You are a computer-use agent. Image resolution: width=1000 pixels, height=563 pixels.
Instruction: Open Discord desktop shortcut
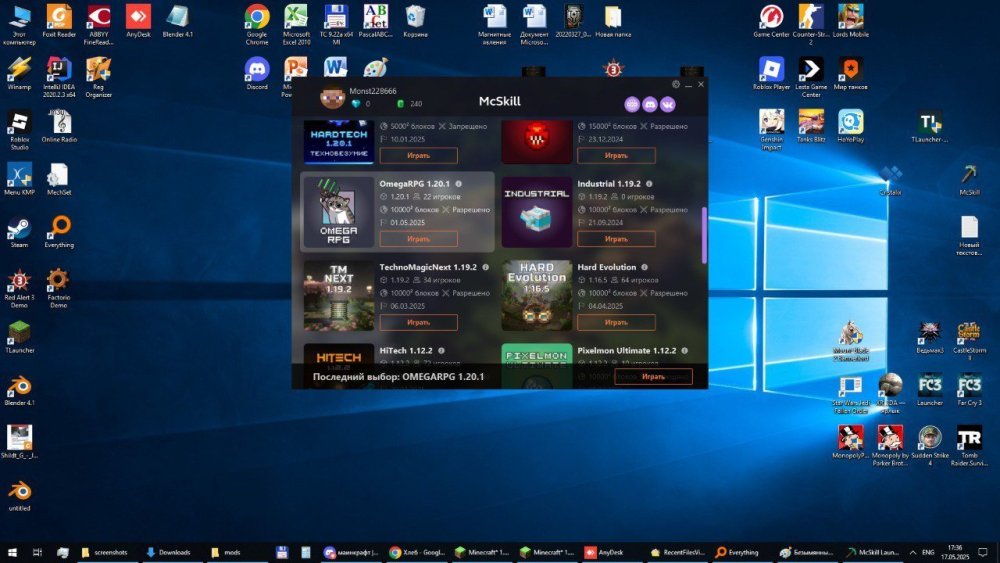(256, 73)
